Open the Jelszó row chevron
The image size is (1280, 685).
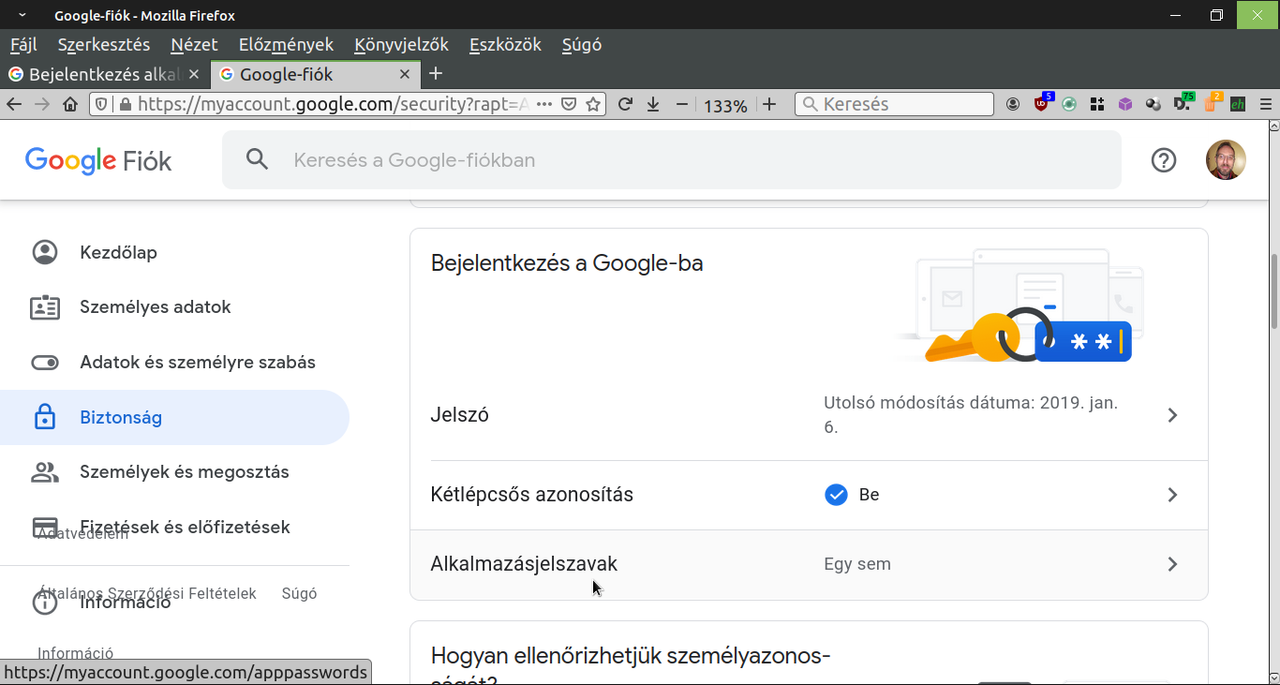point(1173,415)
